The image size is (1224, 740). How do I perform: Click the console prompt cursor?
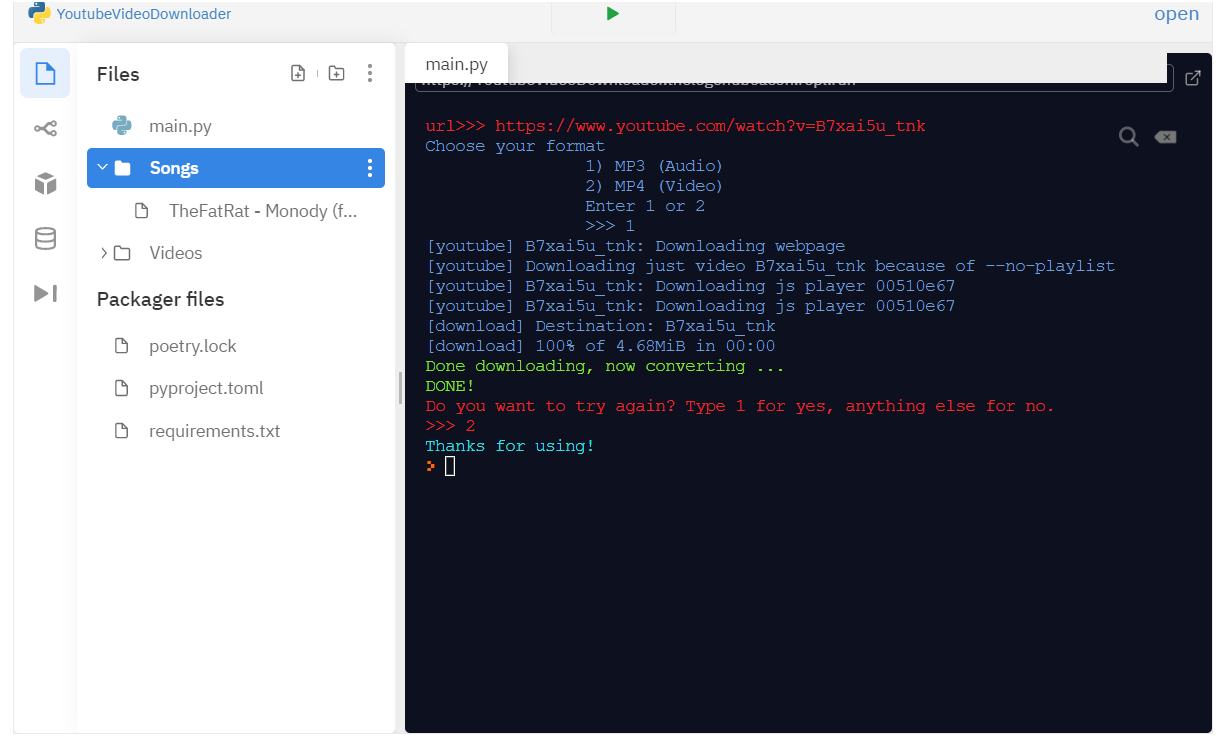[450, 466]
